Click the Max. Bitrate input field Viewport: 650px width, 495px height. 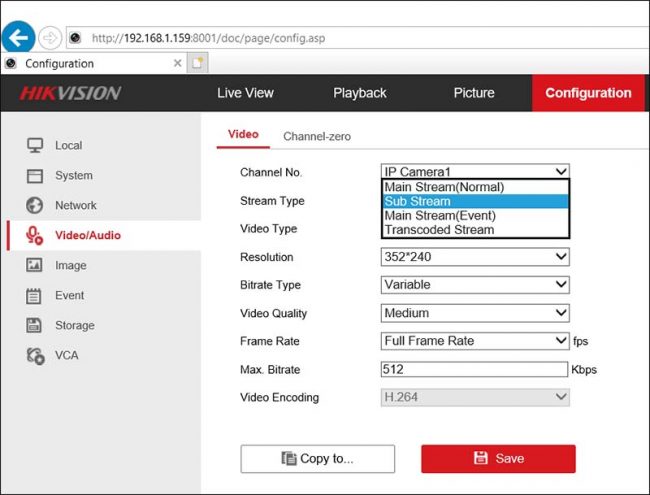pyautogui.click(x=475, y=369)
